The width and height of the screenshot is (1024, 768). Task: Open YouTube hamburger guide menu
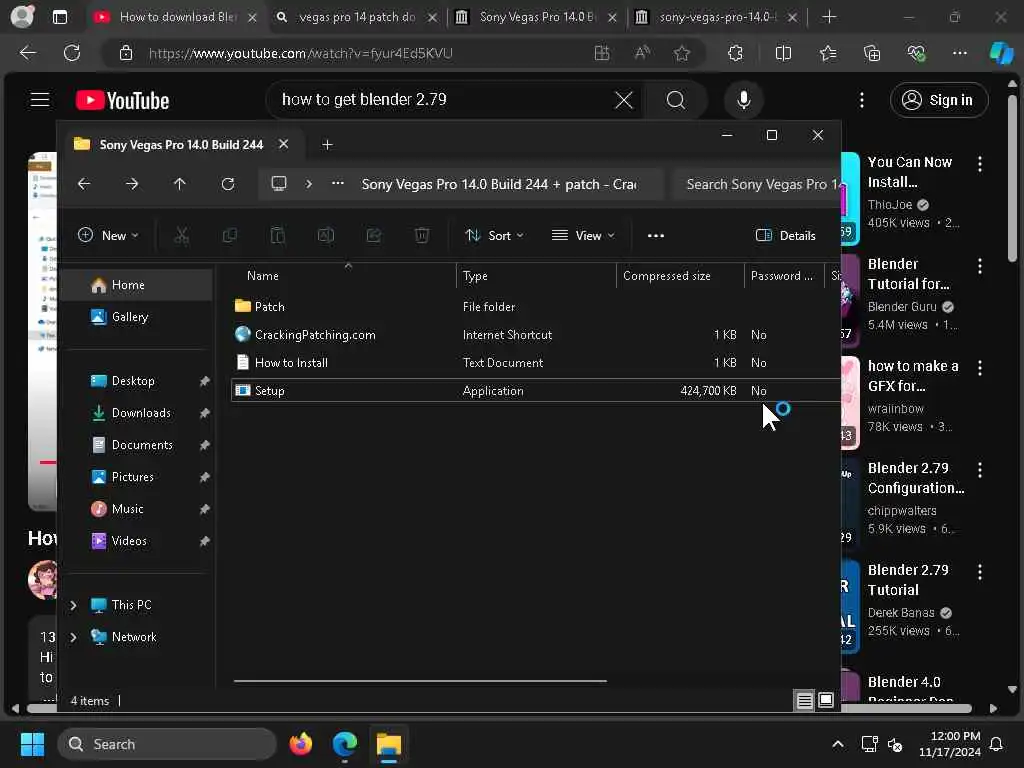[40, 100]
